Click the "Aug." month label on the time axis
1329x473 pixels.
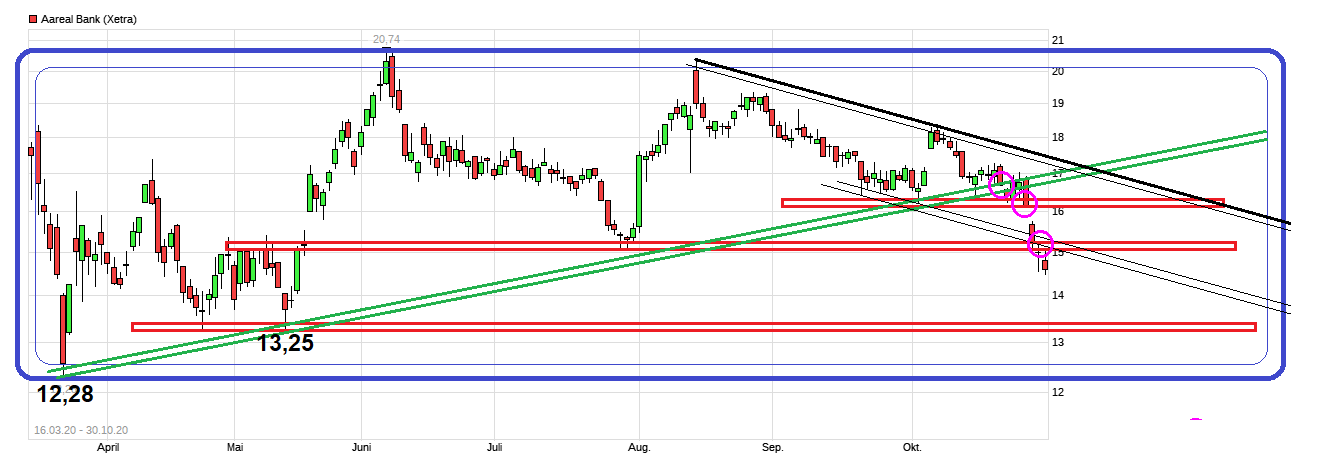640,448
